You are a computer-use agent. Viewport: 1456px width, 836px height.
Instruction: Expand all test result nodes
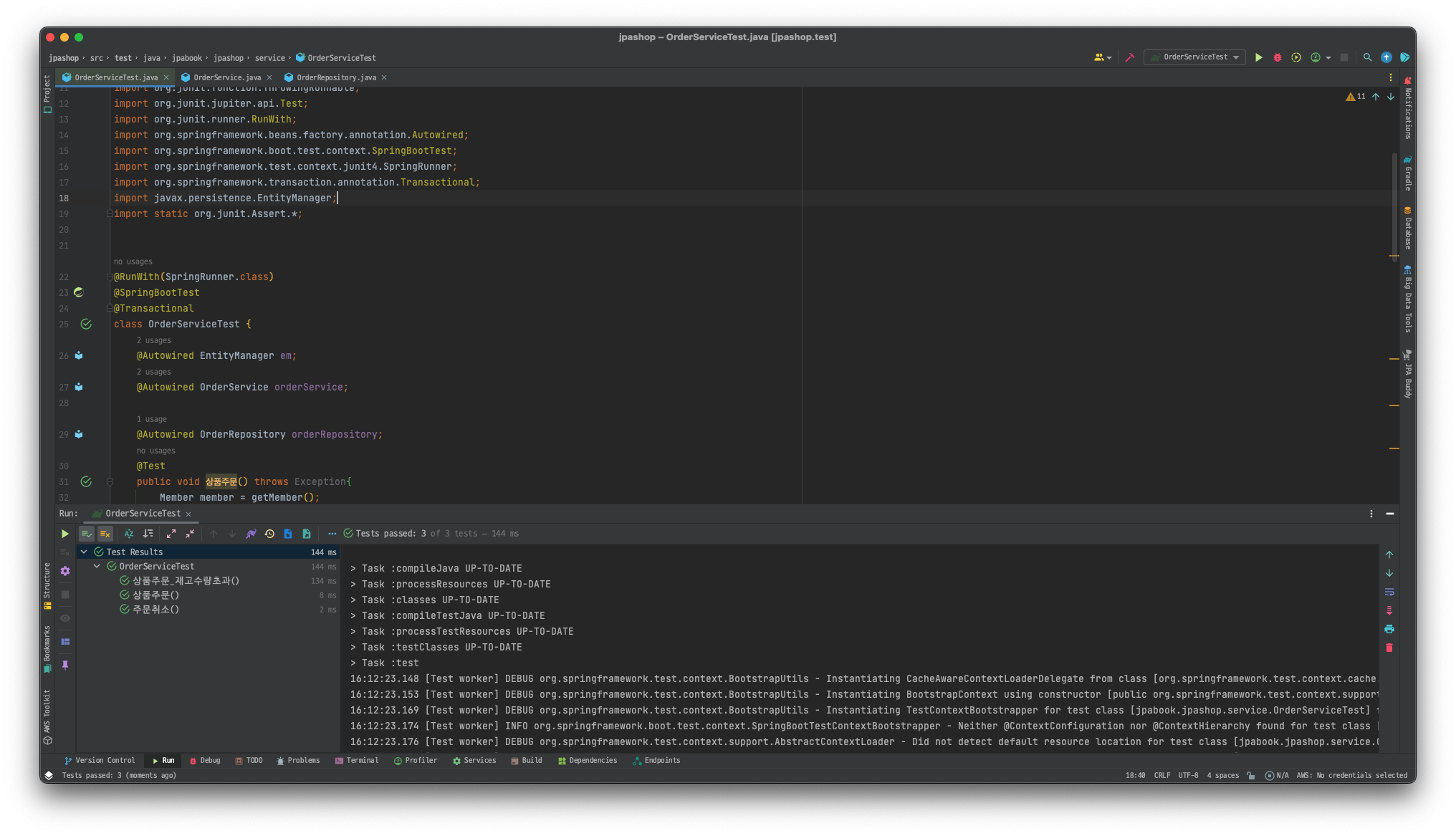171,534
